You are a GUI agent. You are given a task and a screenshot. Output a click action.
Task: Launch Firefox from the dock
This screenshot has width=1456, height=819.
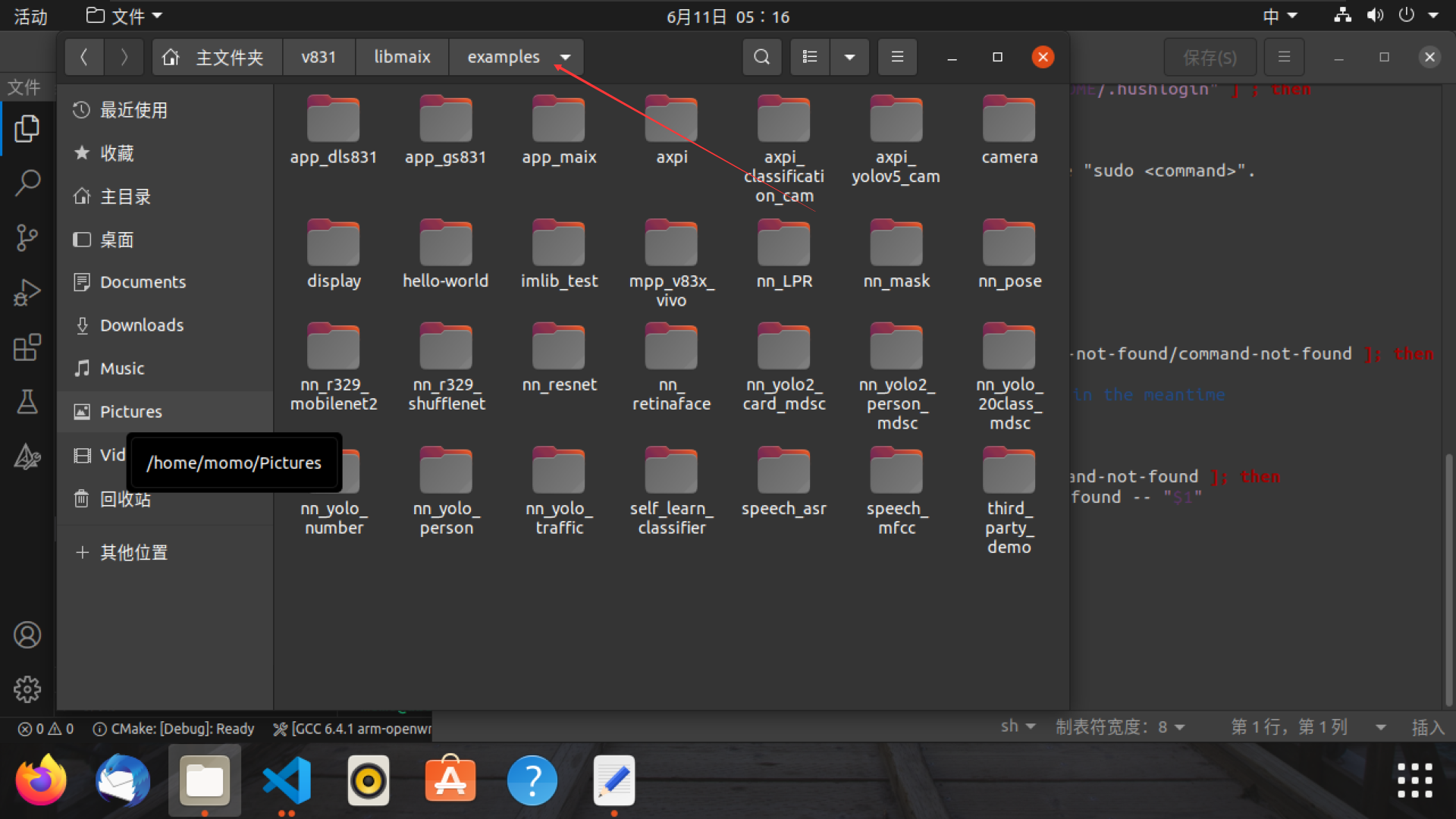point(41,780)
